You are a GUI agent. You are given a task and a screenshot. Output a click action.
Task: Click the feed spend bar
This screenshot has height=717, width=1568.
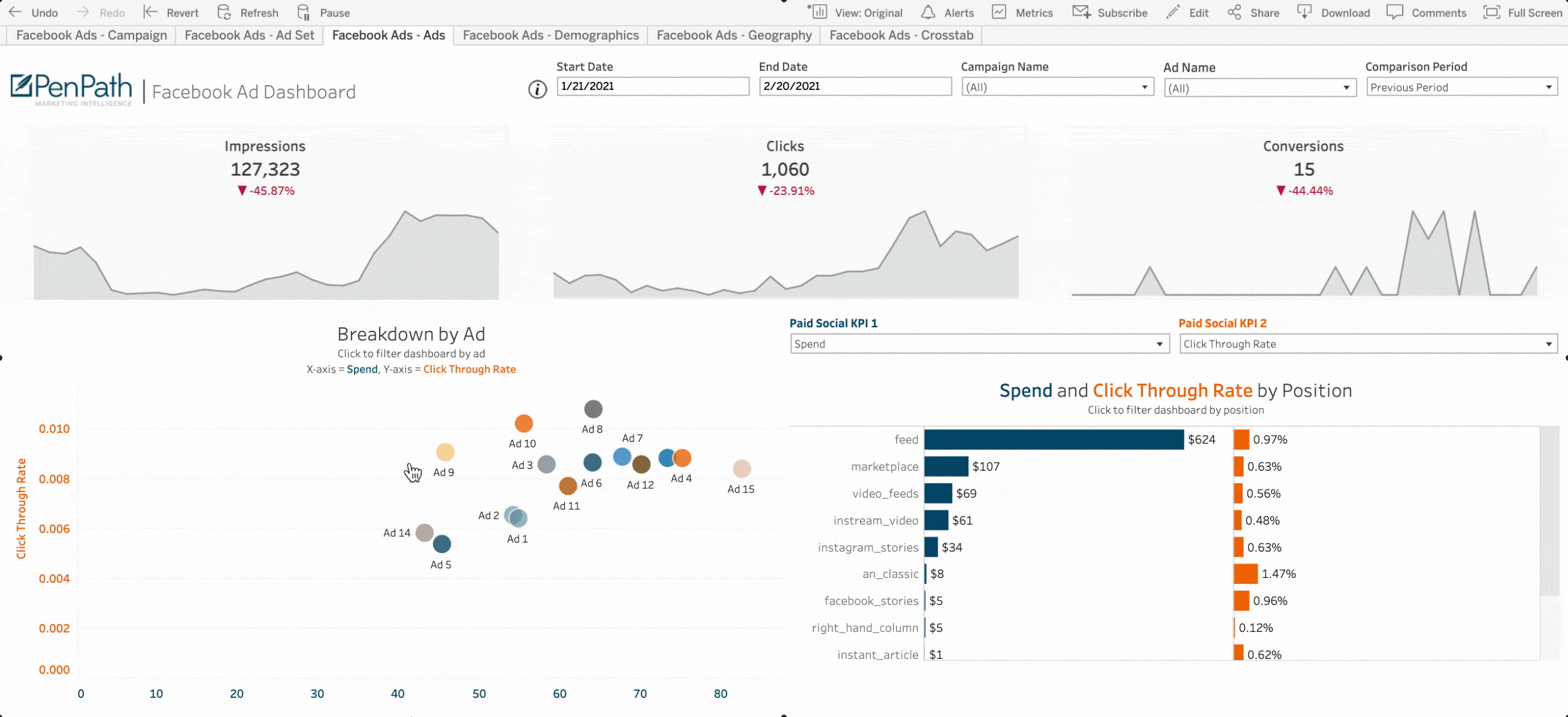[1054, 439]
